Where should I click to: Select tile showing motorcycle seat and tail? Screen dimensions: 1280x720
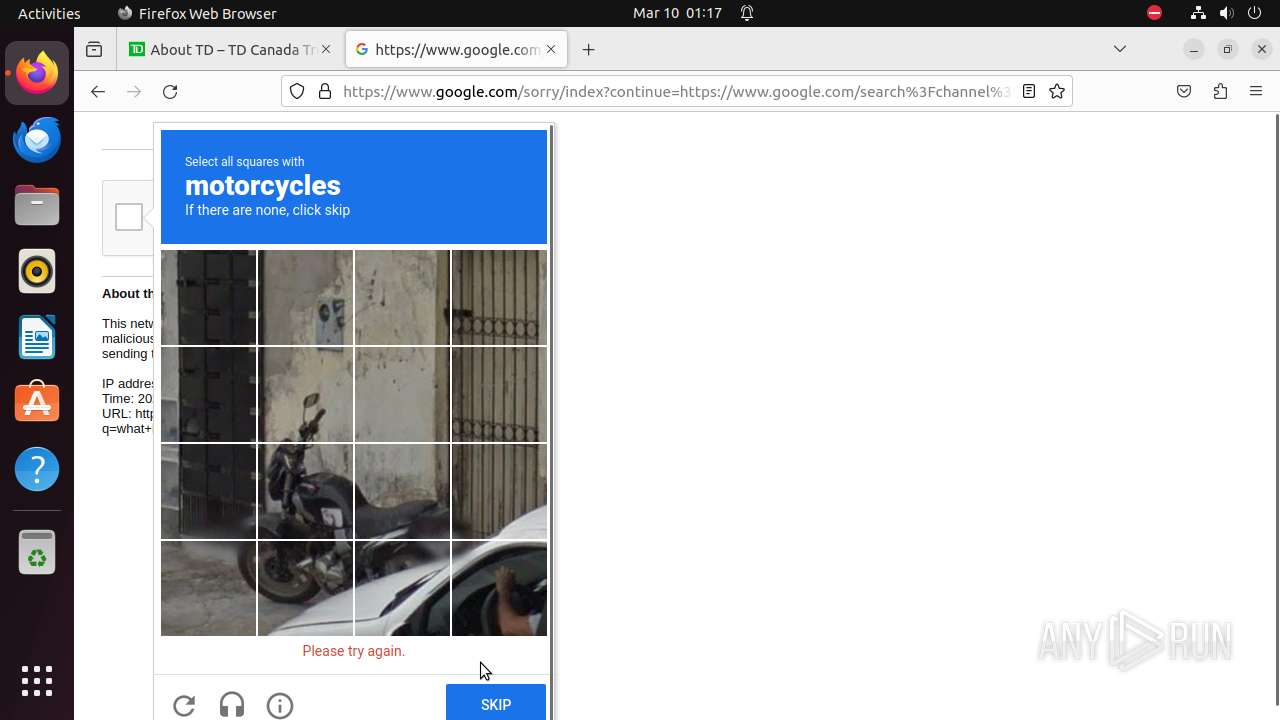coord(402,491)
